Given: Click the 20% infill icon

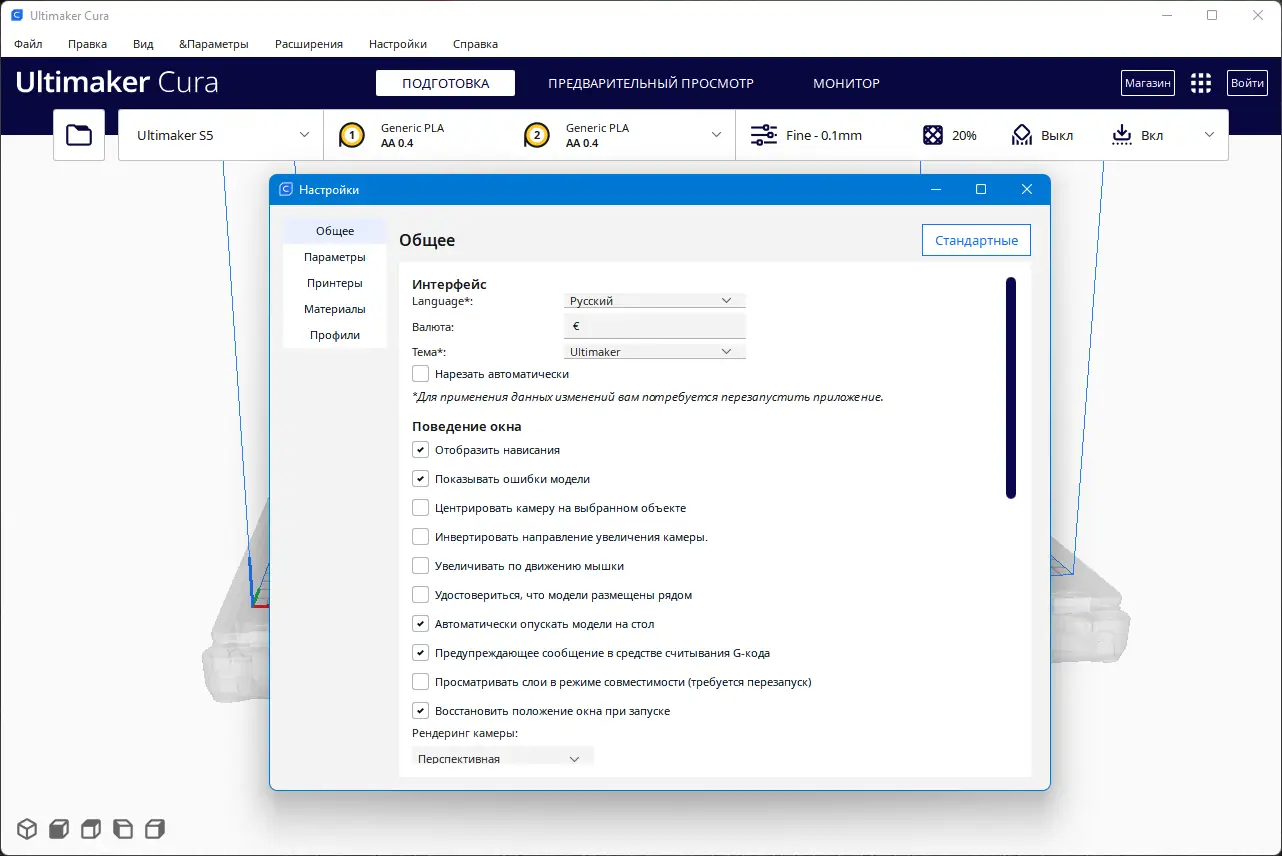Looking at the screenshot, I should click(932, 135).
